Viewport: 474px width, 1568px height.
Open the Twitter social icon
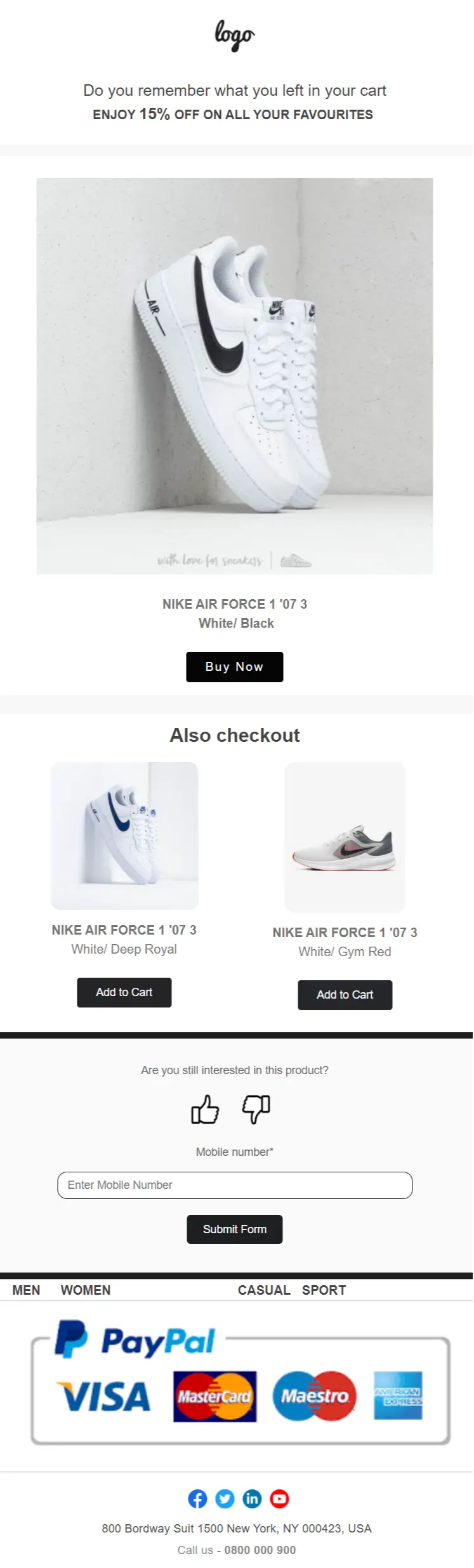pos(225,1498)
